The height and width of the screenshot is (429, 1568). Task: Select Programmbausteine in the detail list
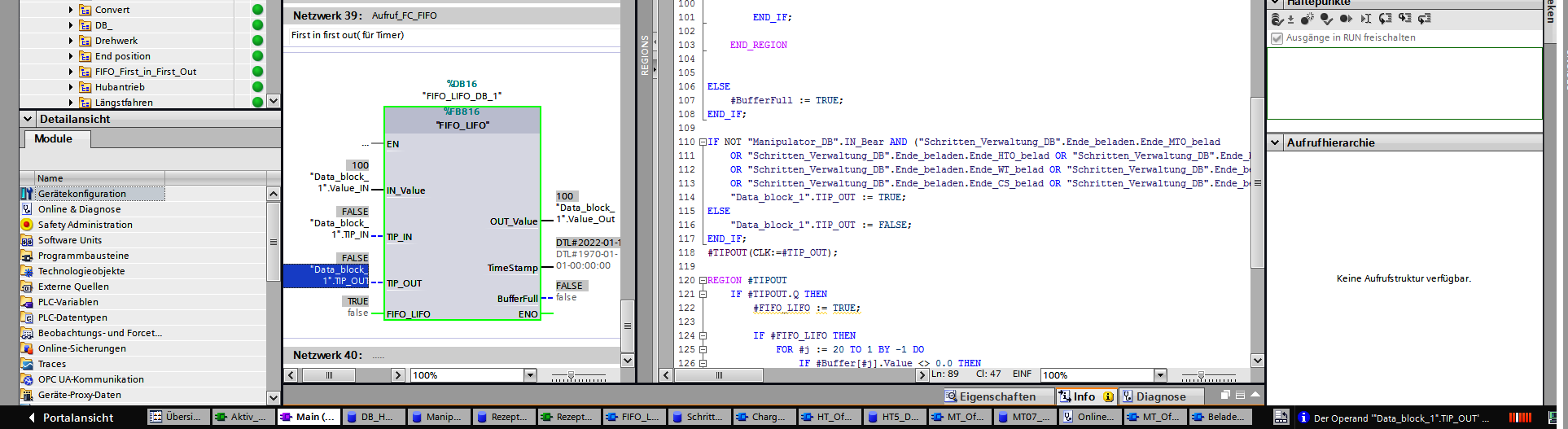pyautogui.click(x=84, y=256)
